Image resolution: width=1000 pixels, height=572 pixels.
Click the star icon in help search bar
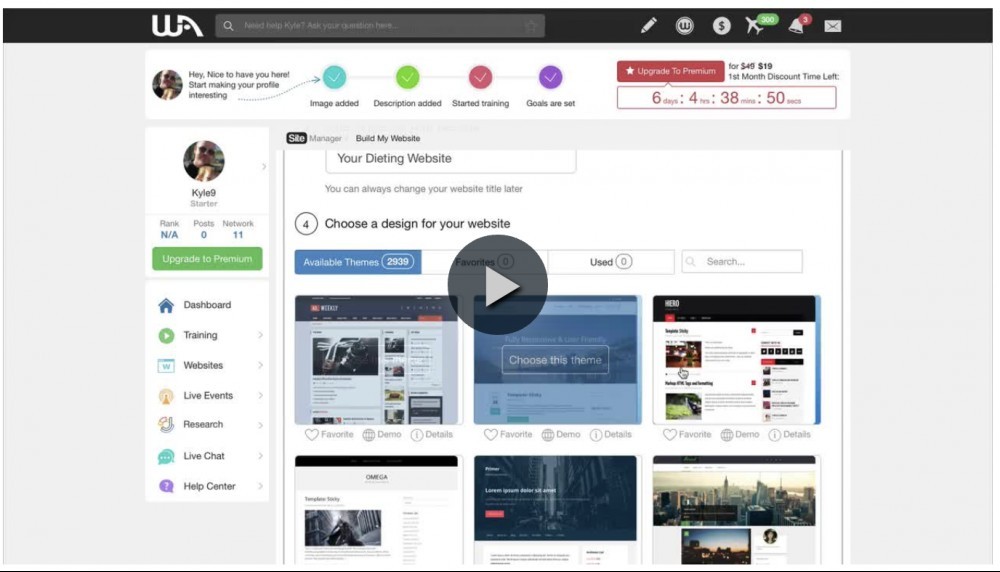coord(531,26)
